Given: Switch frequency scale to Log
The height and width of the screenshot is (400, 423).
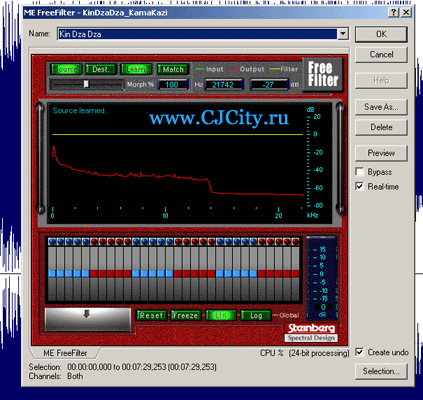Looking at the screenshot, I should point(256,315).
